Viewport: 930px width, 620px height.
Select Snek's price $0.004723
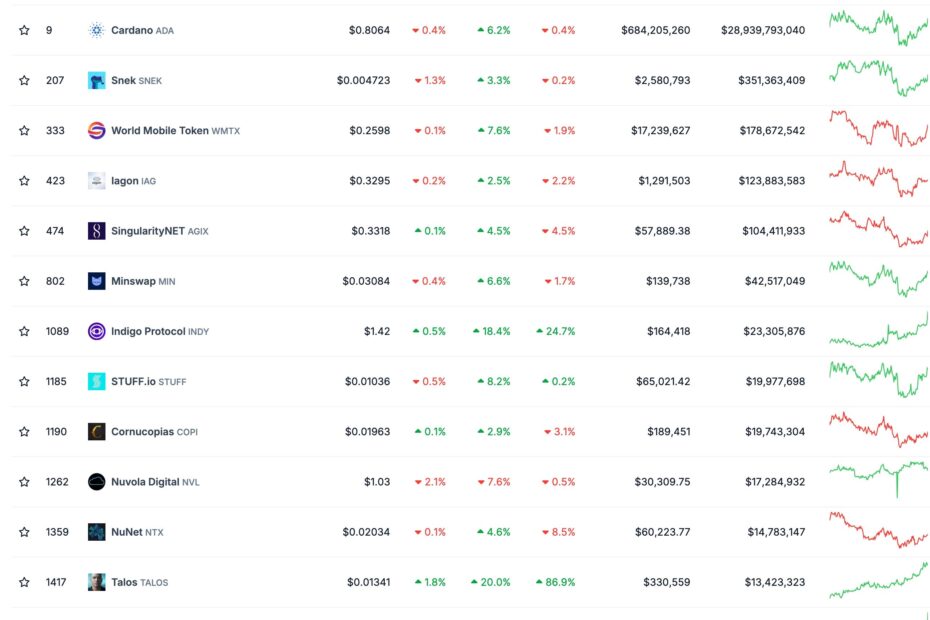(364, 80)
